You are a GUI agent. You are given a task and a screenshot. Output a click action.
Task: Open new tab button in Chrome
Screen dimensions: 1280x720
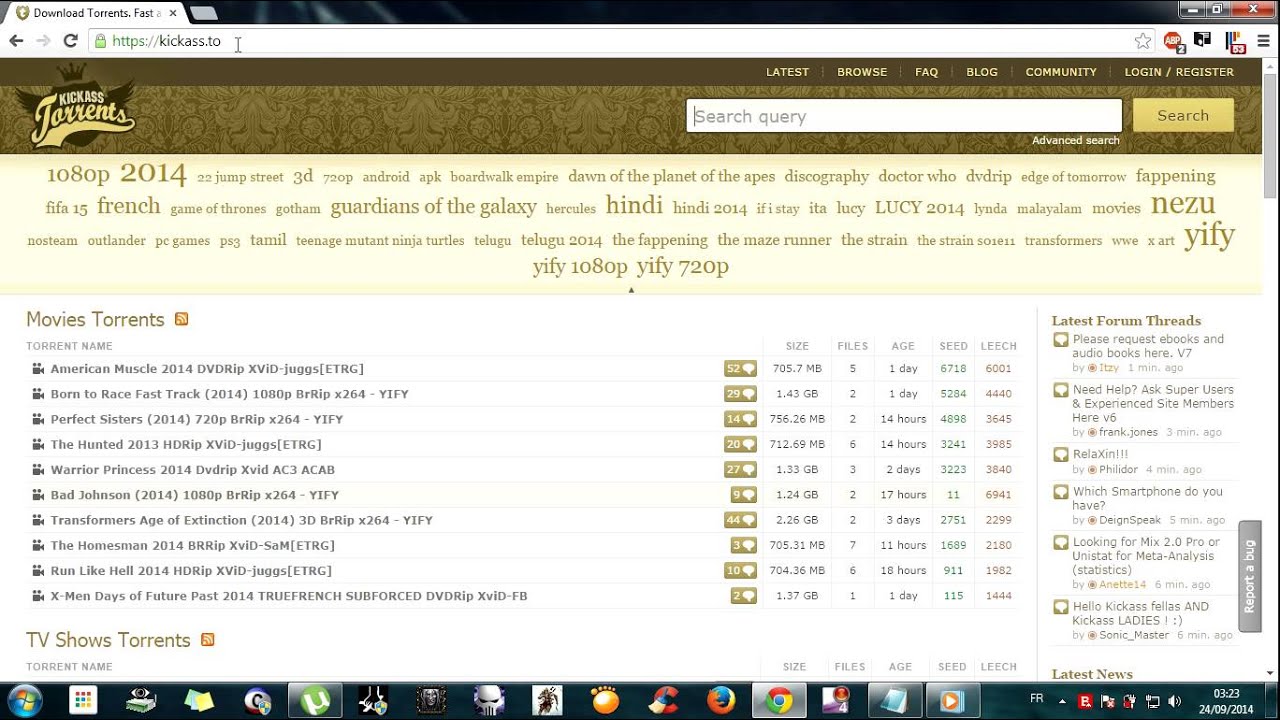click(x=203, y=13)
